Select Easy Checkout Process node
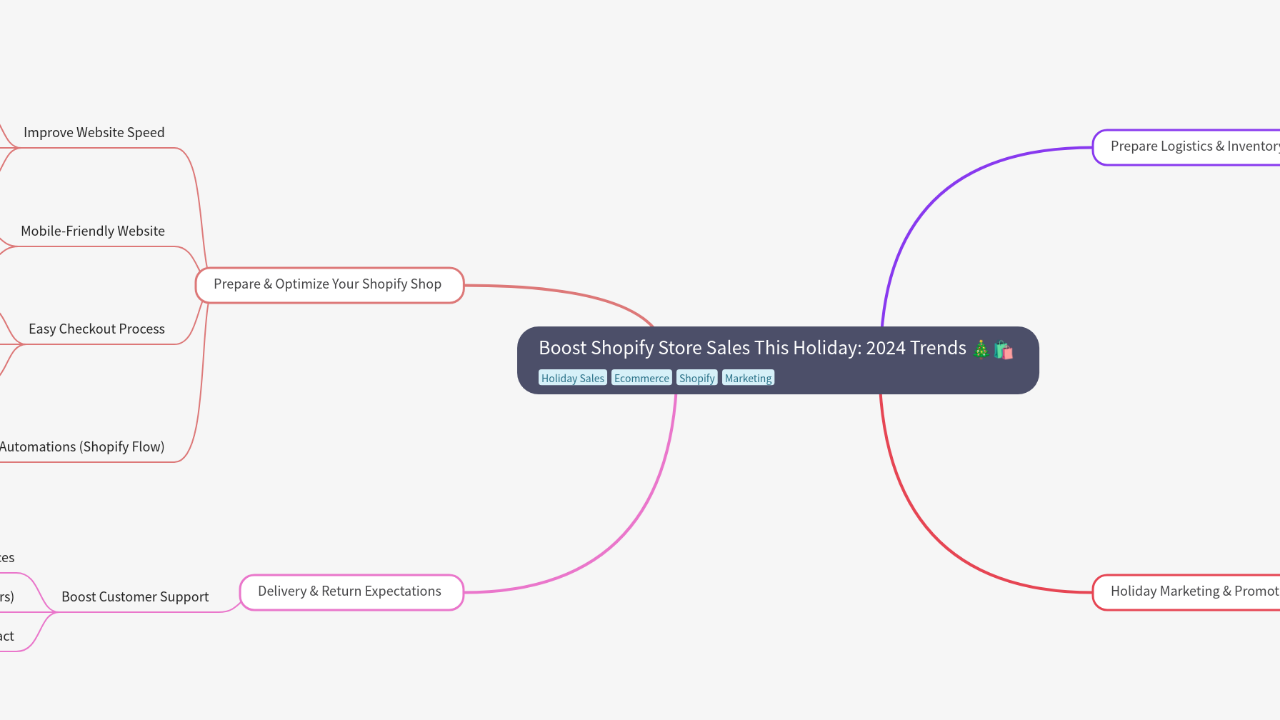The height and width of the screenshot is (720, 1280). (97, 329)
